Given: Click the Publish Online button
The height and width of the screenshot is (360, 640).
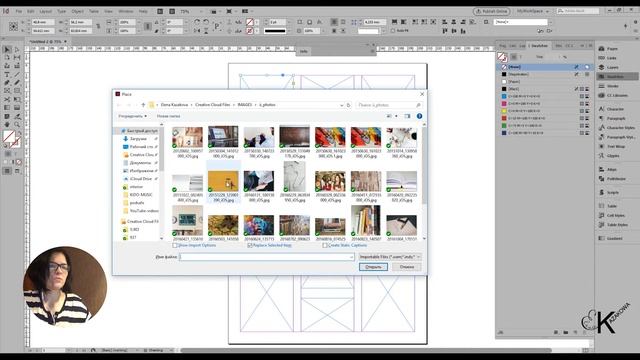Looking at the screenshot, I should (491, 11).
